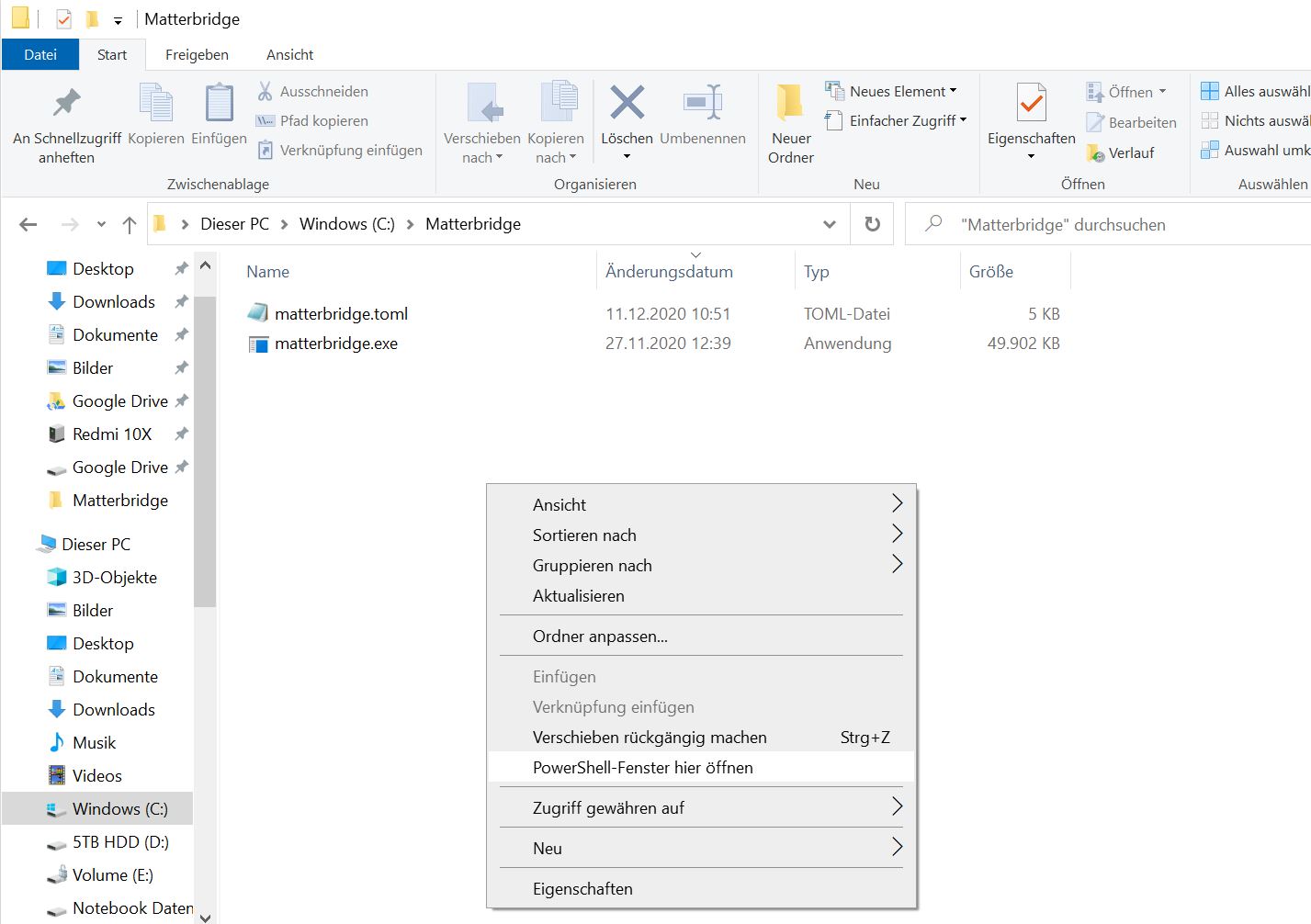Click Ausschneiden scissors icon

265,91
